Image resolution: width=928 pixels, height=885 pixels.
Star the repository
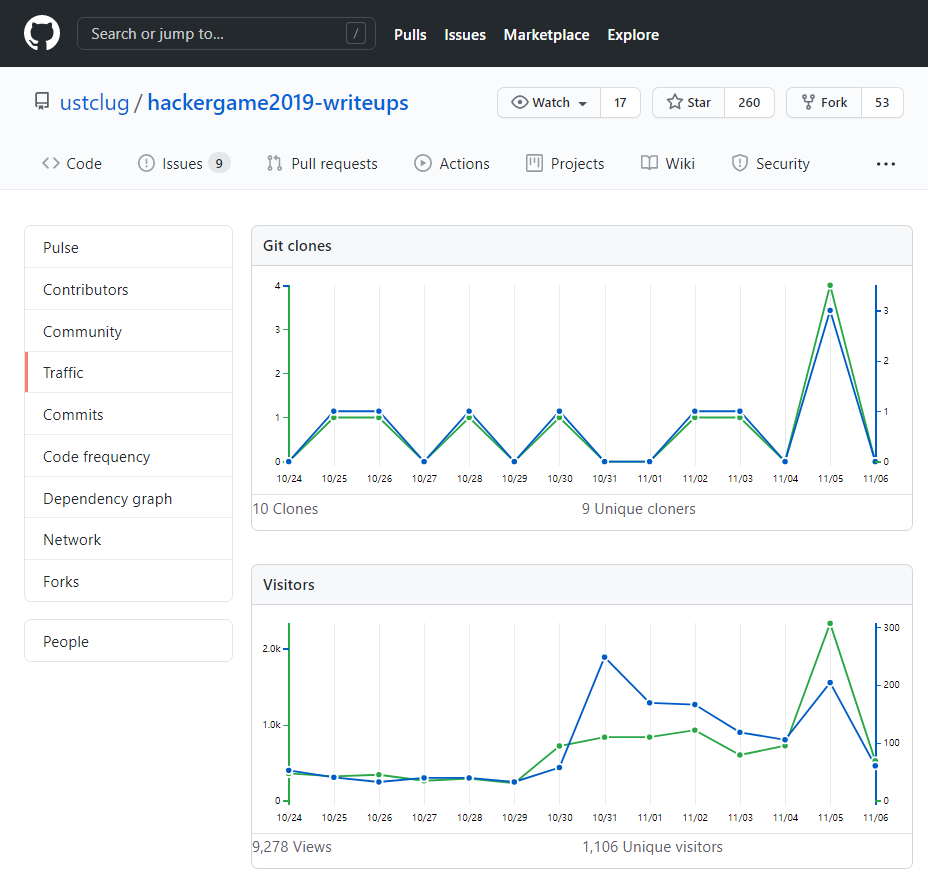coord(689,102)
